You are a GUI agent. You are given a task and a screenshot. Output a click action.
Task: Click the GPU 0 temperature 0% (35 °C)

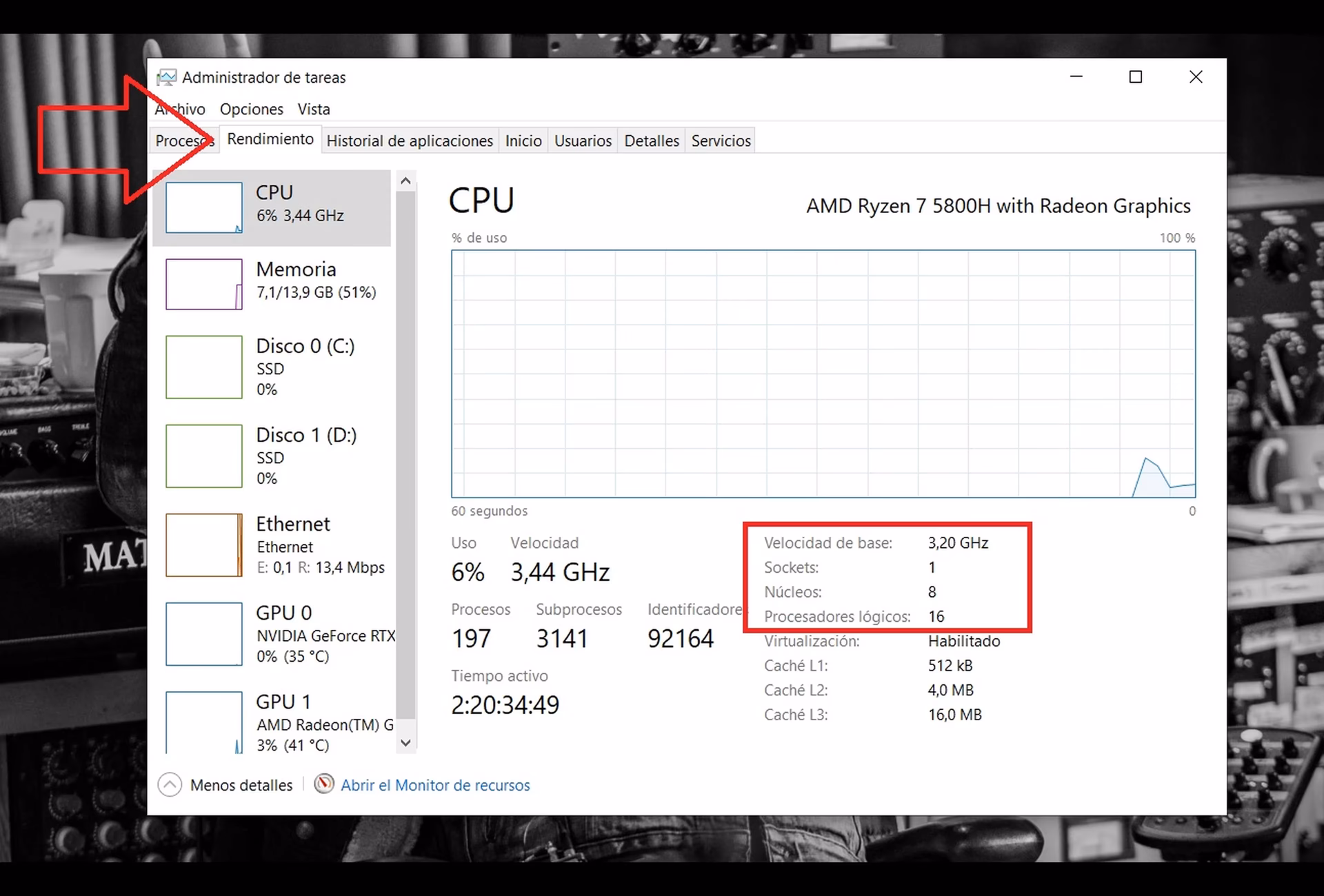292,657
